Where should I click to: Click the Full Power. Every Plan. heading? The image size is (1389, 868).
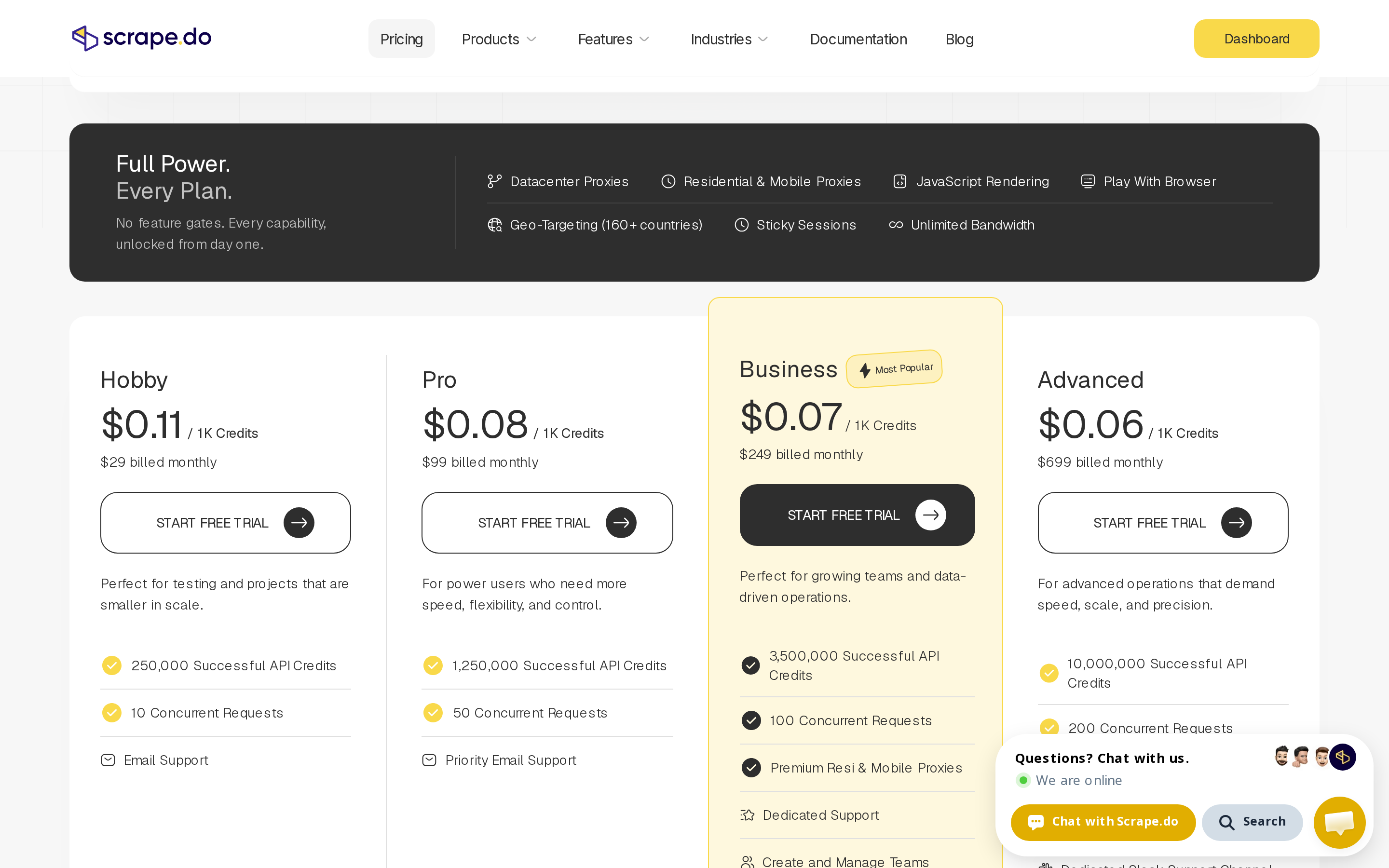174,177
